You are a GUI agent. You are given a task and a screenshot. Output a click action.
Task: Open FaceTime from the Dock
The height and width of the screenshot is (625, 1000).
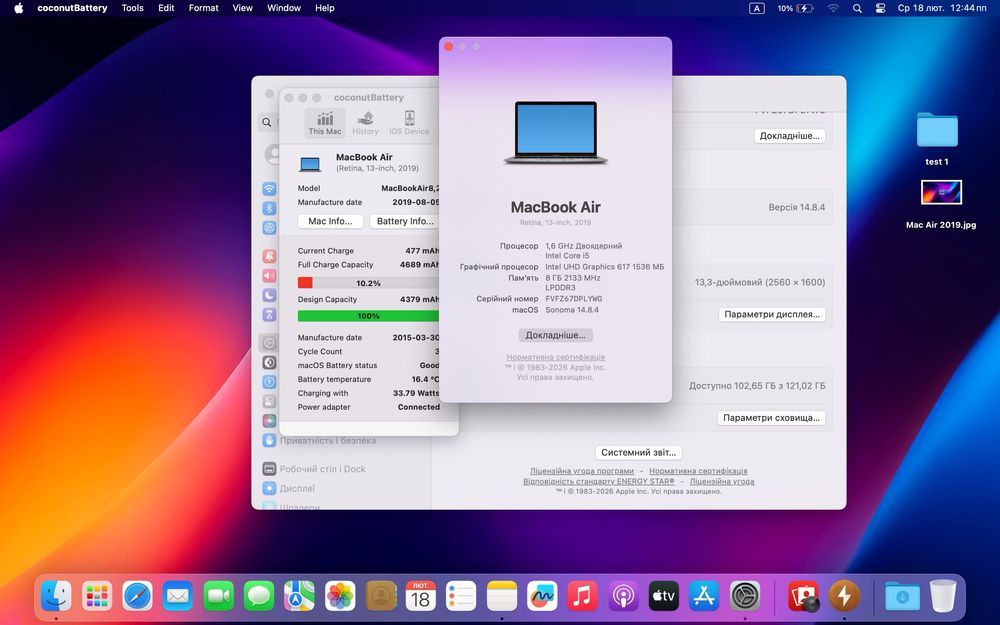[x=219, y=596]
